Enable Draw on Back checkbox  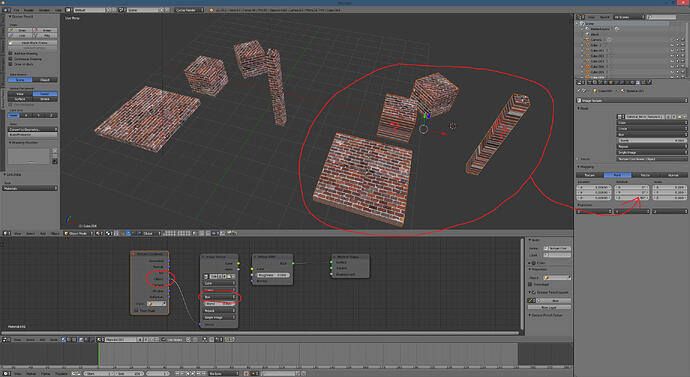(11, 64)
